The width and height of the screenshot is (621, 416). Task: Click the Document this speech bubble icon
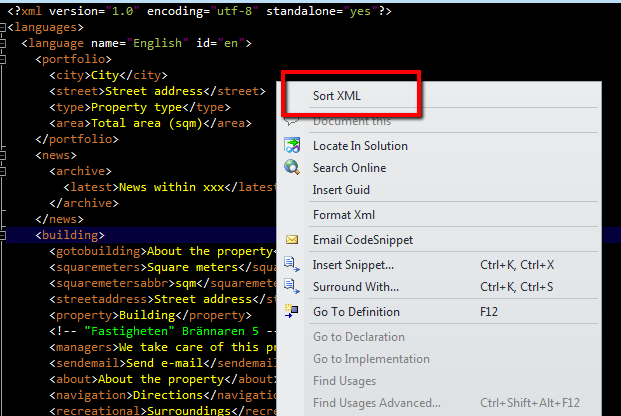[x=292, y=121]
